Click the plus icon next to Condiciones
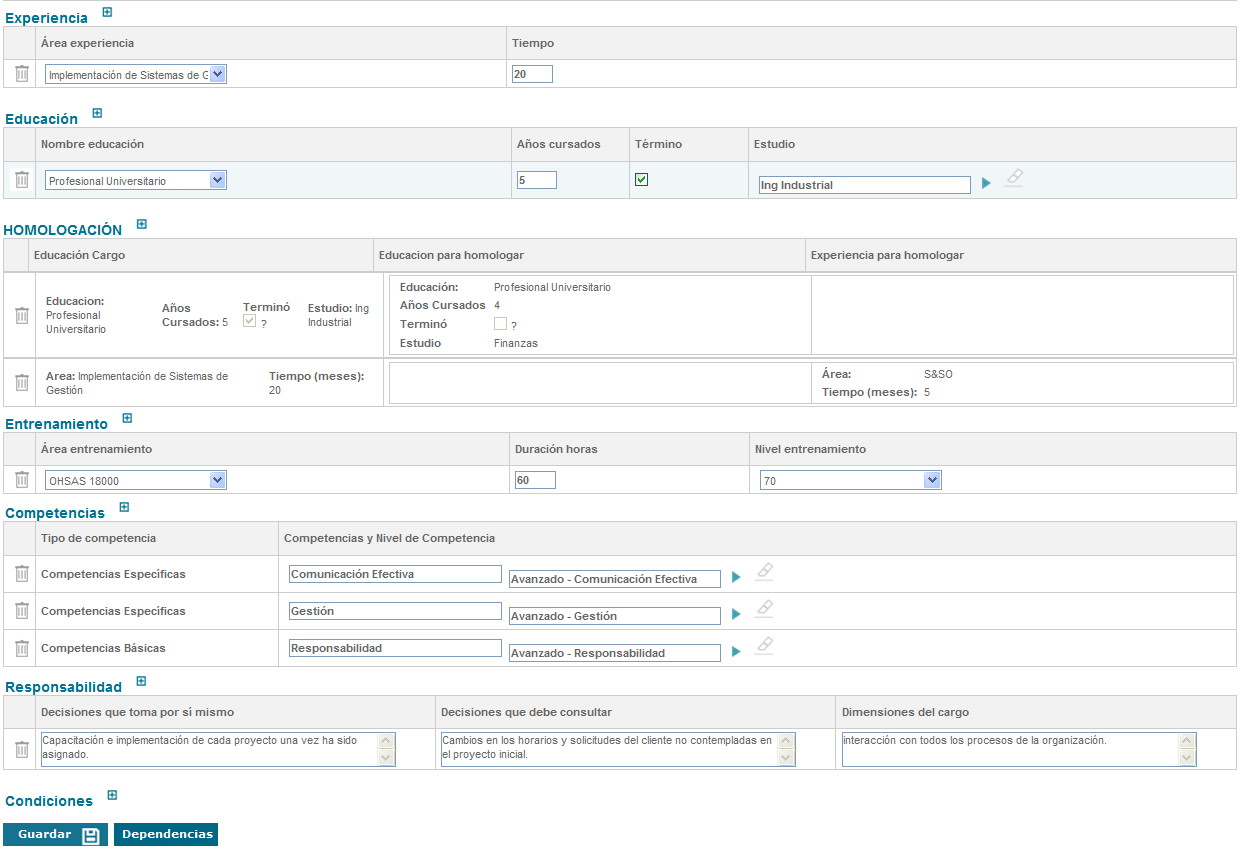The height and width of the screenshot is (852, 1240). (x=112, y=796)
